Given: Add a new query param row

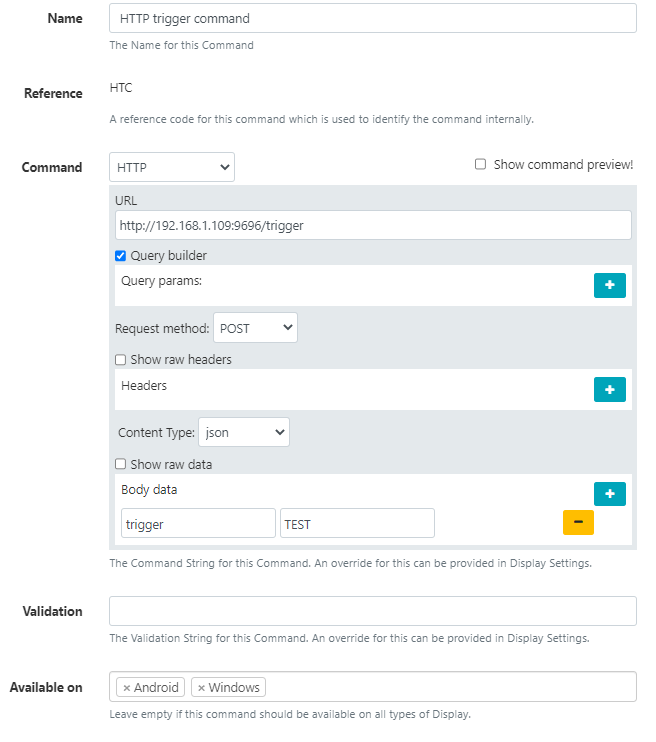Looking at the screenshot, I should [x=609, y=285].
